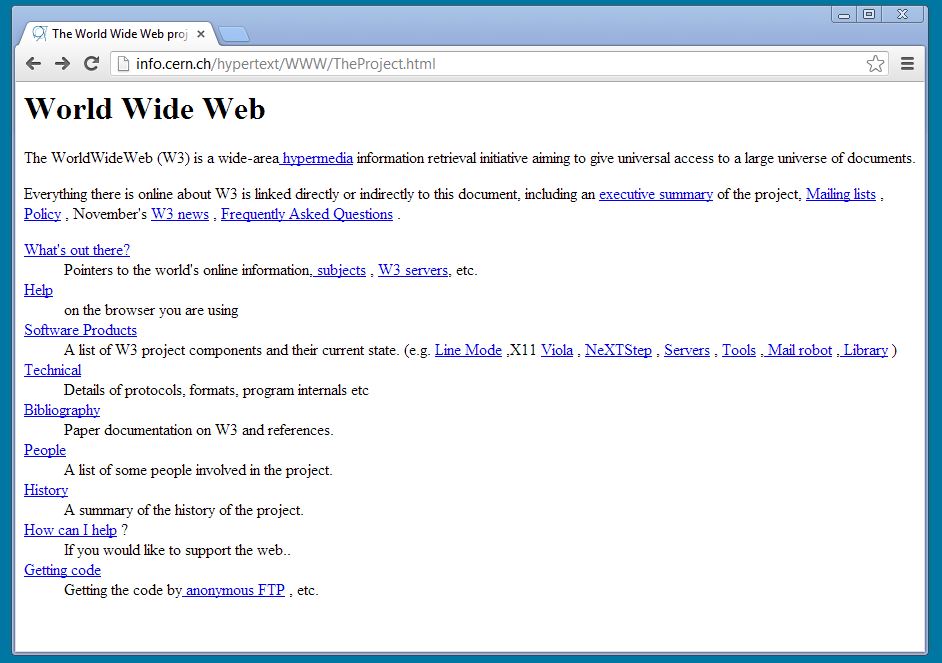Follow the Line Mode browser link
942x663 pixels.
coord(468,350)
